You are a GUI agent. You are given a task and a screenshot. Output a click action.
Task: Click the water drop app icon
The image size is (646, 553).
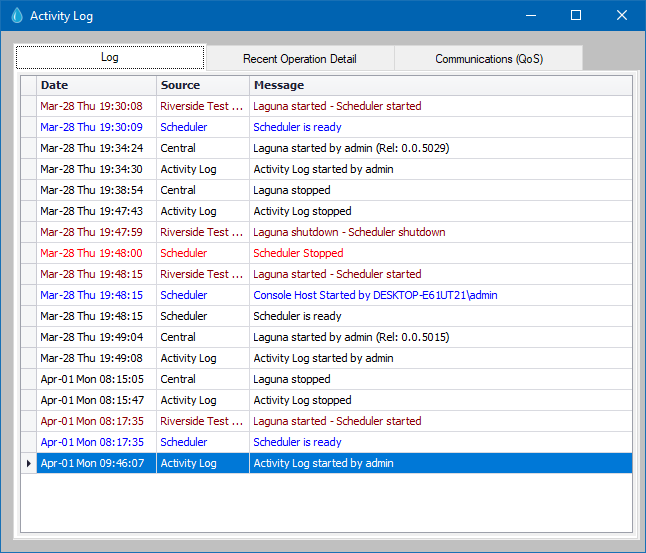(17, 16)
